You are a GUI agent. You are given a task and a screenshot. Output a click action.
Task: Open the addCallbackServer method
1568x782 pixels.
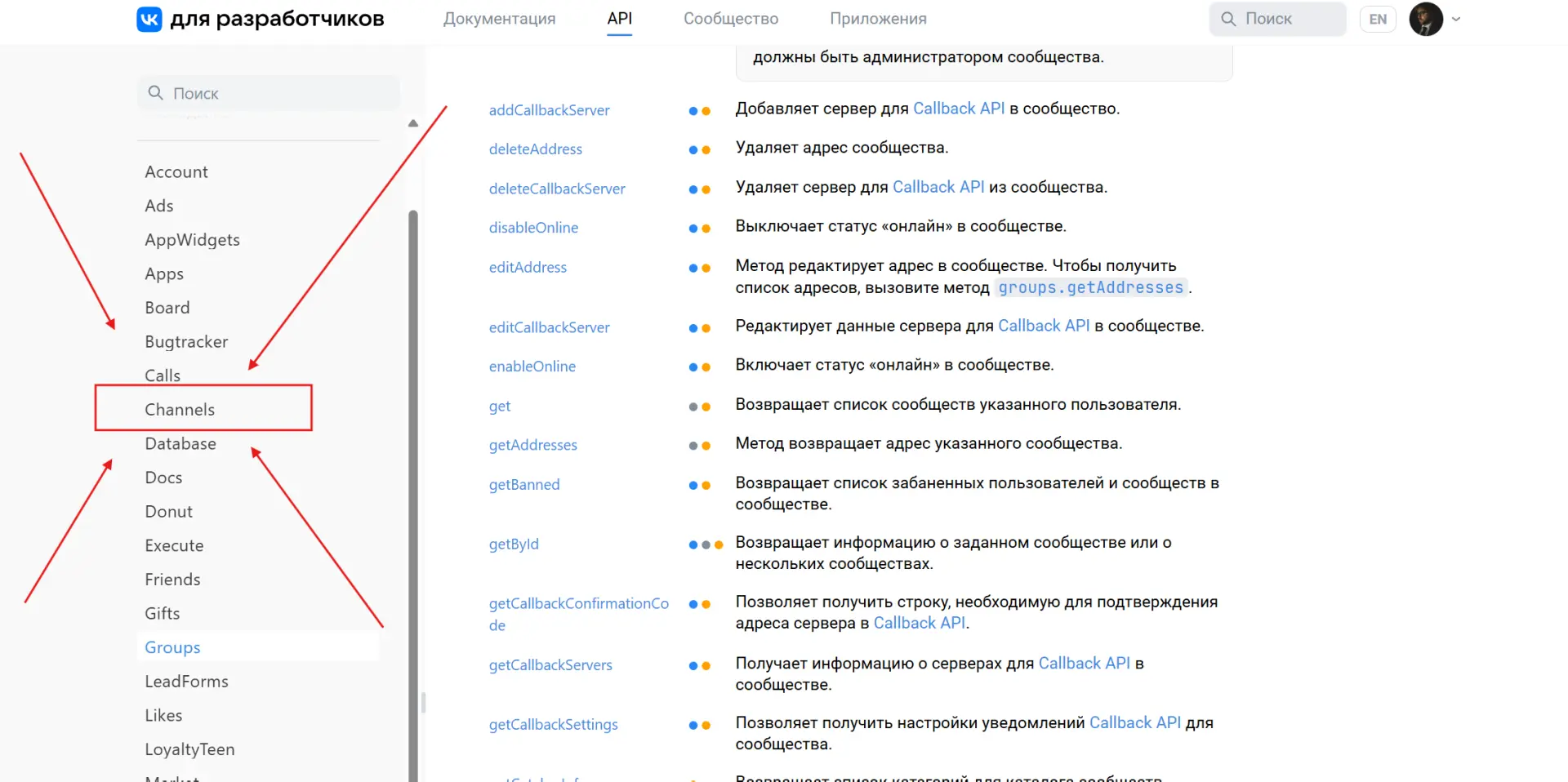549,110
